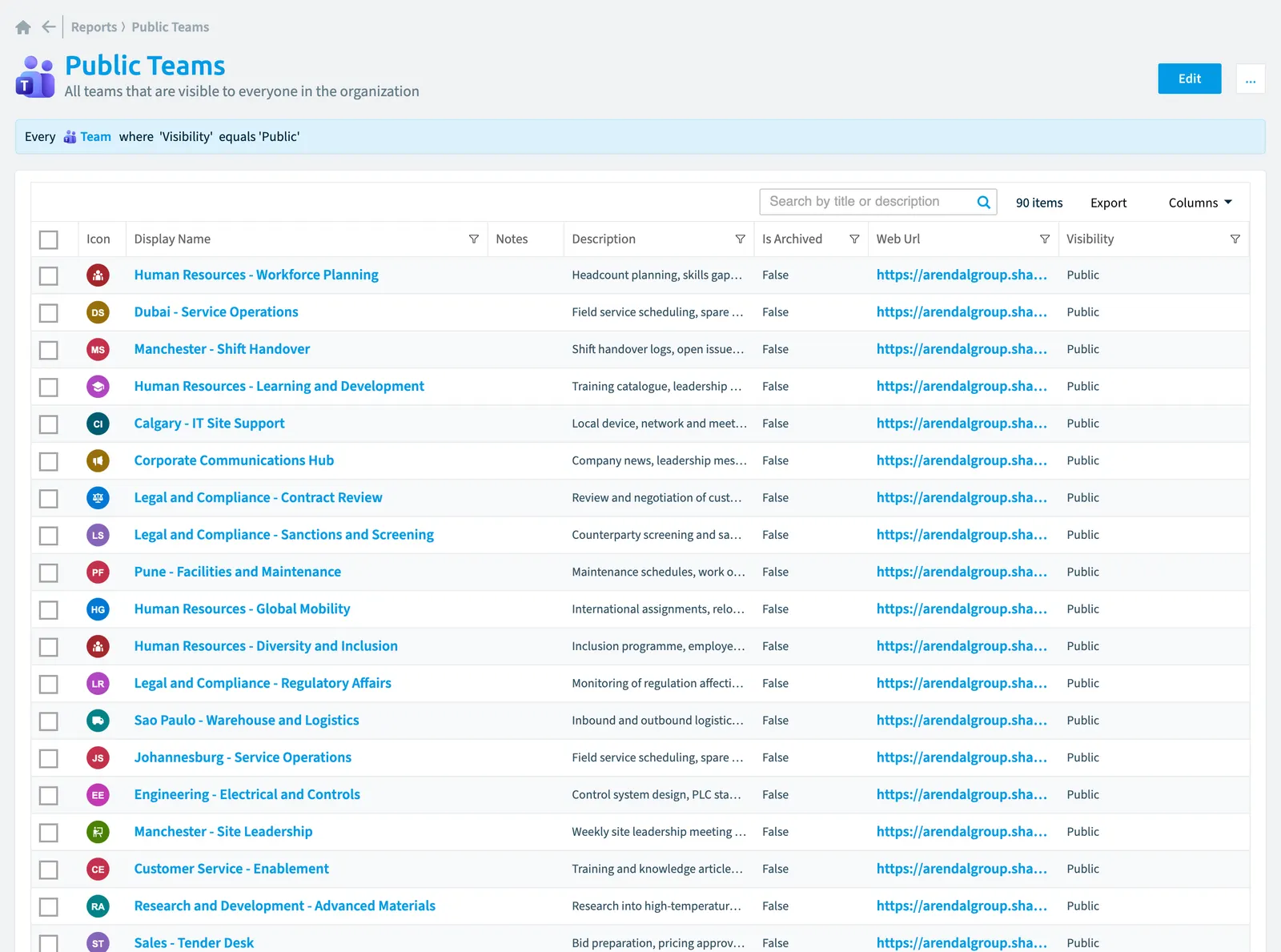The width and height of the screenshot is (1281, 952).
Task: Check the Pune - Facilities and Maintenance row
Action: [x=49, y=573]
